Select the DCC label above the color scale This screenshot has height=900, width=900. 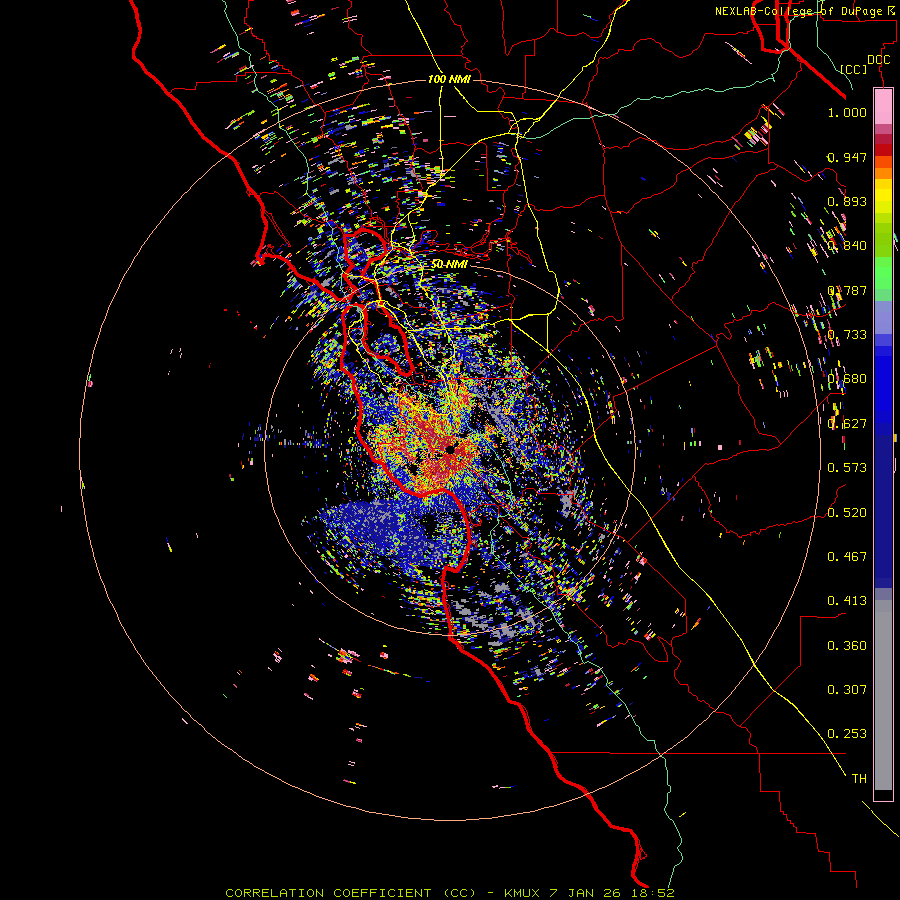(879, 60)
